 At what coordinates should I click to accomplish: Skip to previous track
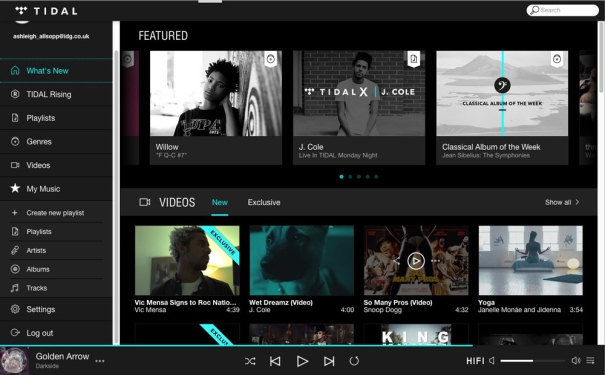coord(275,361)
